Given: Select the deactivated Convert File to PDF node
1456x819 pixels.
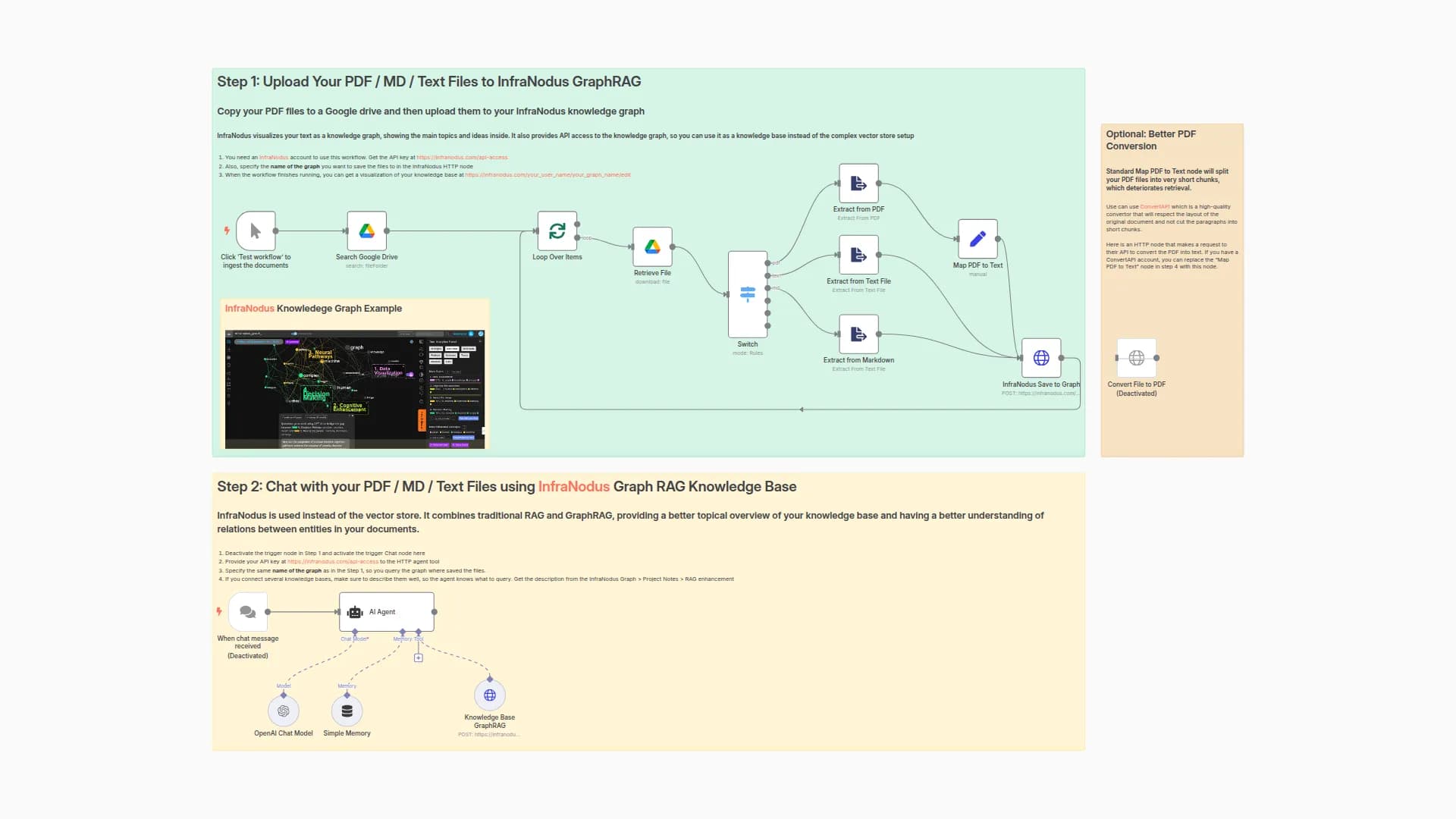Looking at the screenshot, I should [1137, 358].
